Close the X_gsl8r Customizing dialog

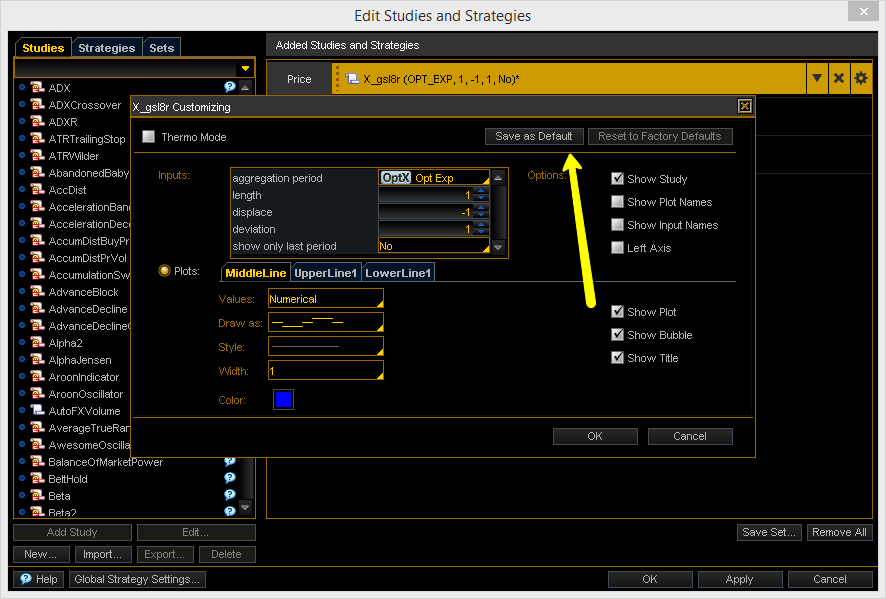[744, 106]
